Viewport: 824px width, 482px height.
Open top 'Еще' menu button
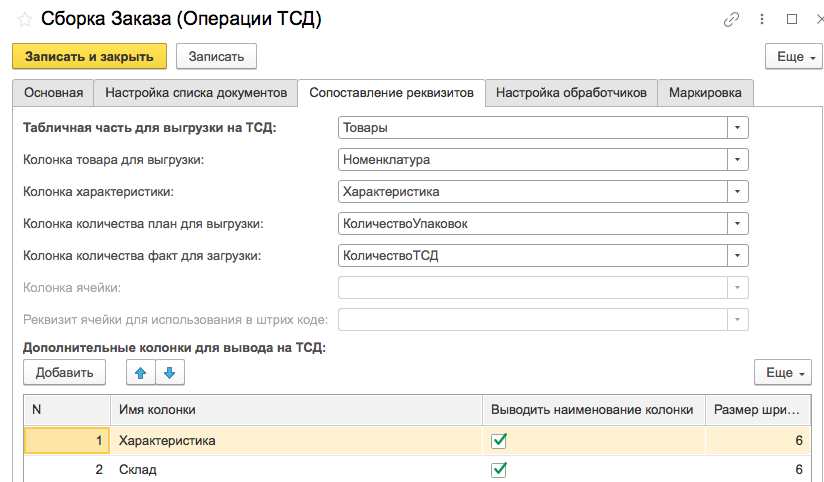793,56
